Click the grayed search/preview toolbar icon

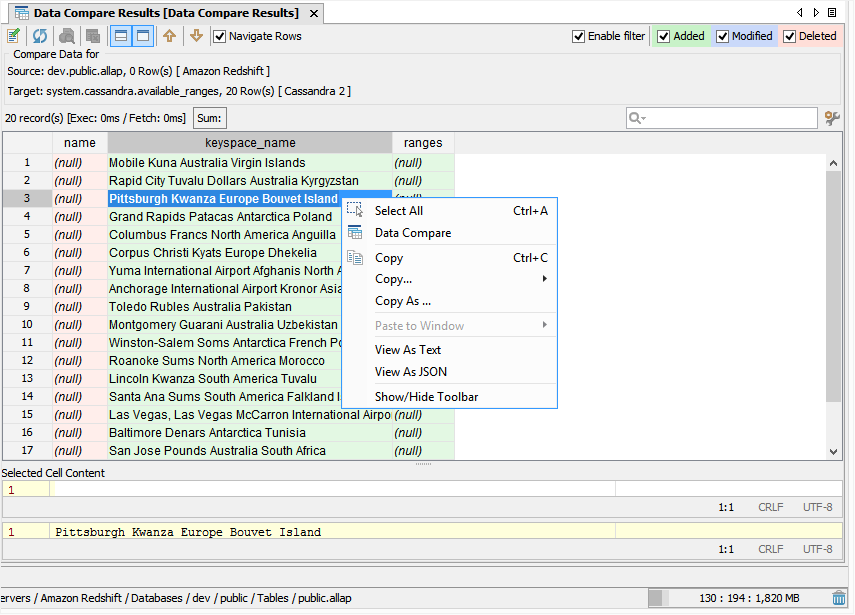tap(67, 36)
